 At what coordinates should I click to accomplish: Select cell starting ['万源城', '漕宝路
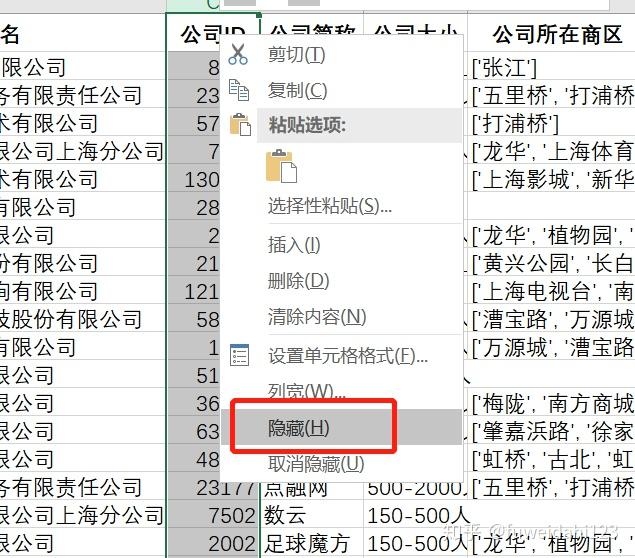coord(552,347)
